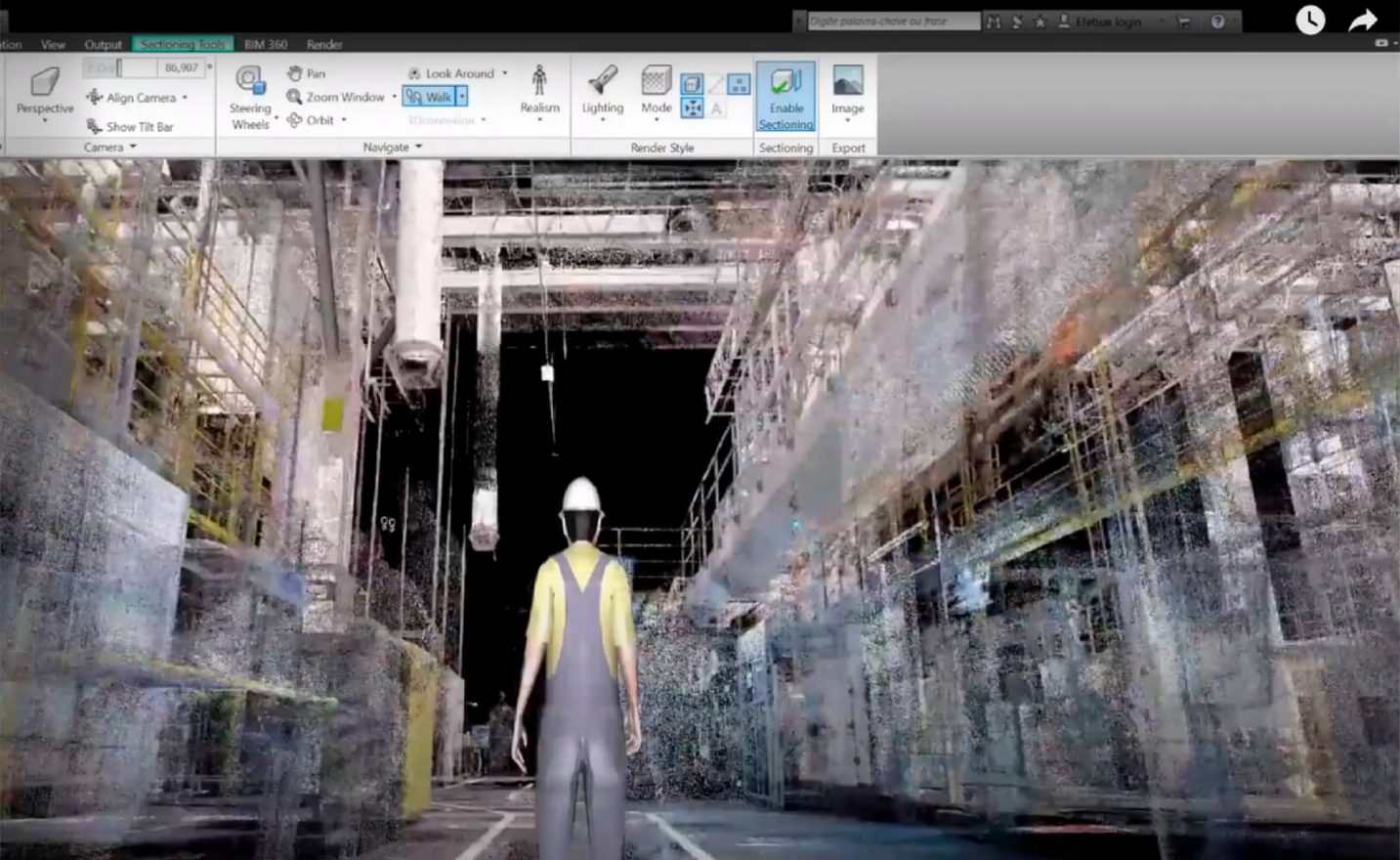Open the Render ribbon tab

pyautogui.click(x=324, y=45)
